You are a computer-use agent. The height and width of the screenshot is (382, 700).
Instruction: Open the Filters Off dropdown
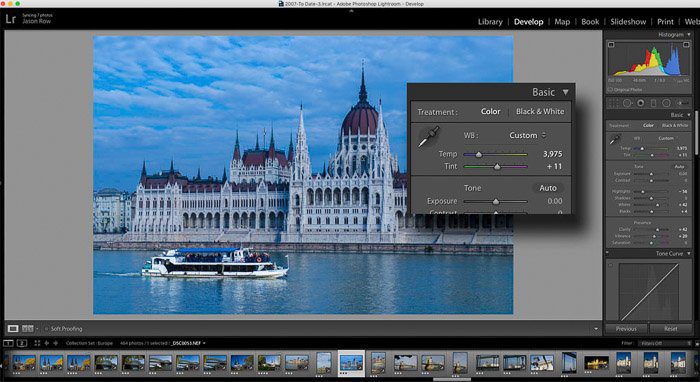click(x=664, y=343)
